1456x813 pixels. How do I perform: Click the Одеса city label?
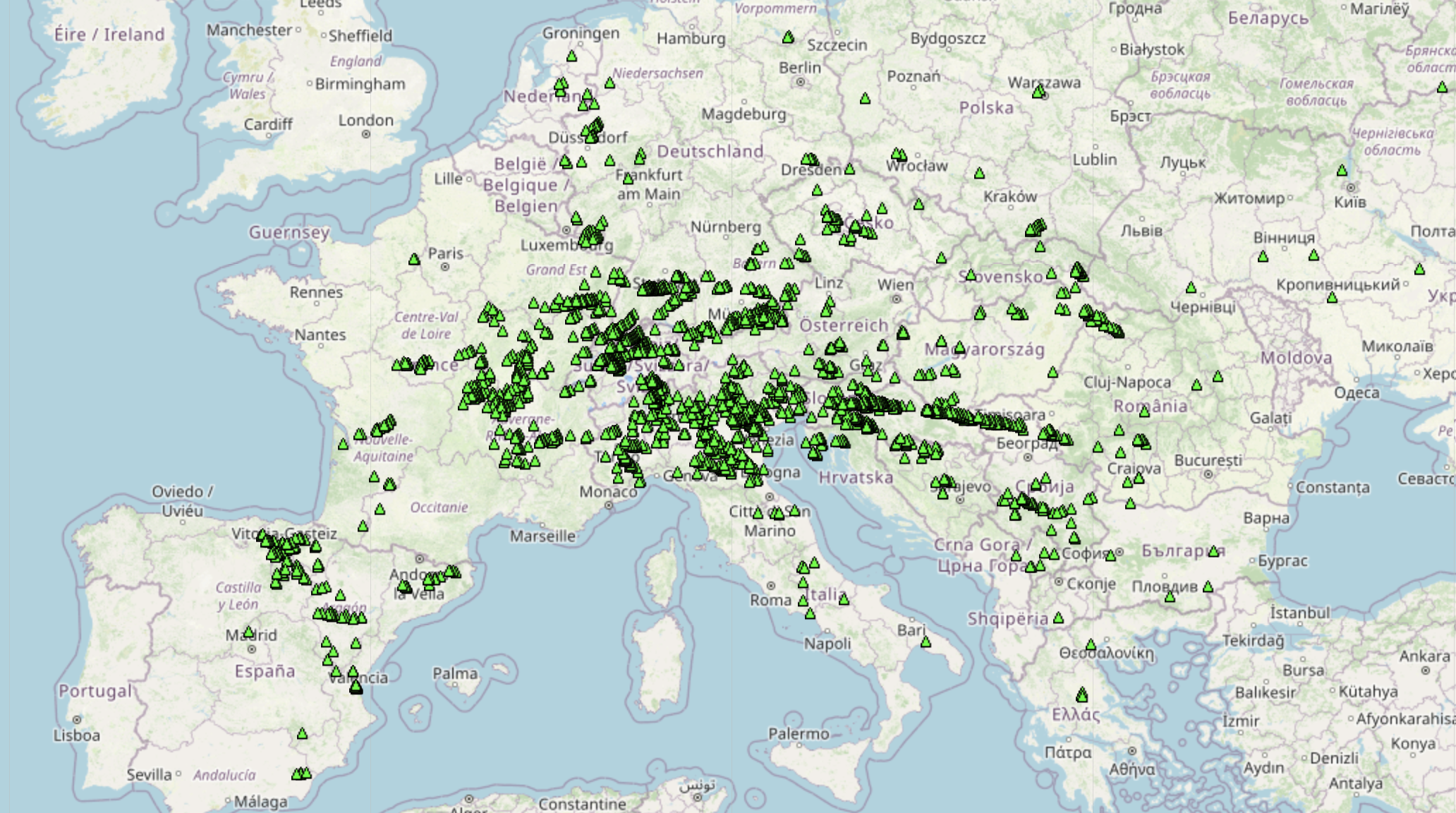coord(1357,392)
